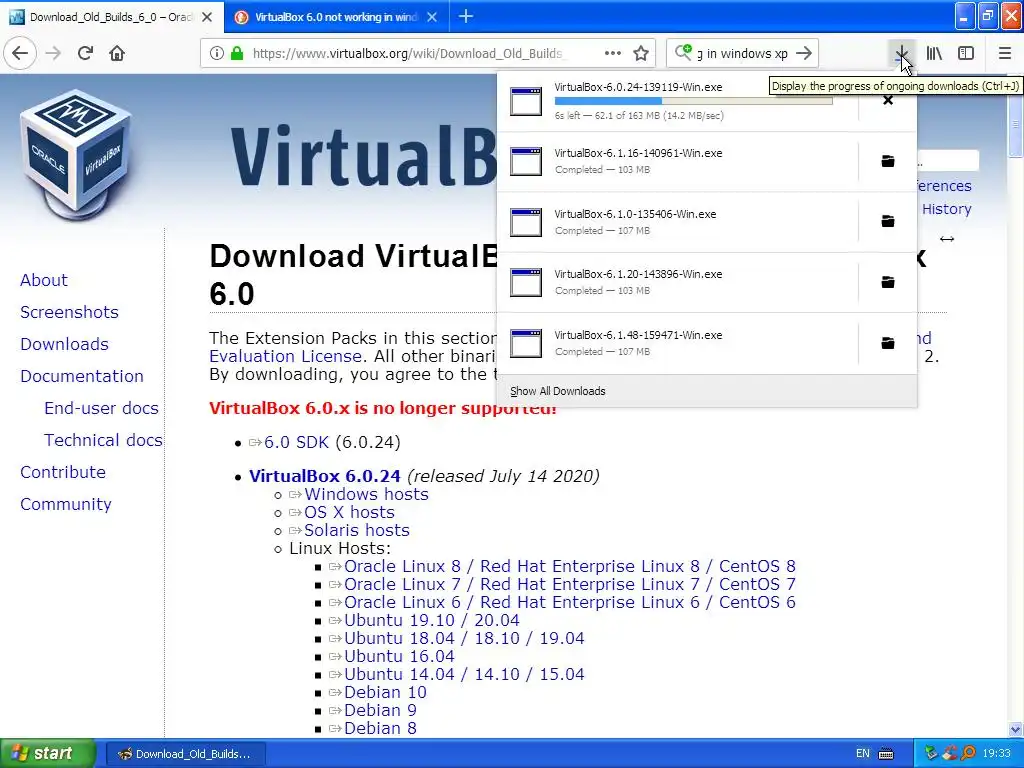The image size is (1024, 768).
Task: Click the on-screen keyboard tray icon
Action: coord(886,754)
